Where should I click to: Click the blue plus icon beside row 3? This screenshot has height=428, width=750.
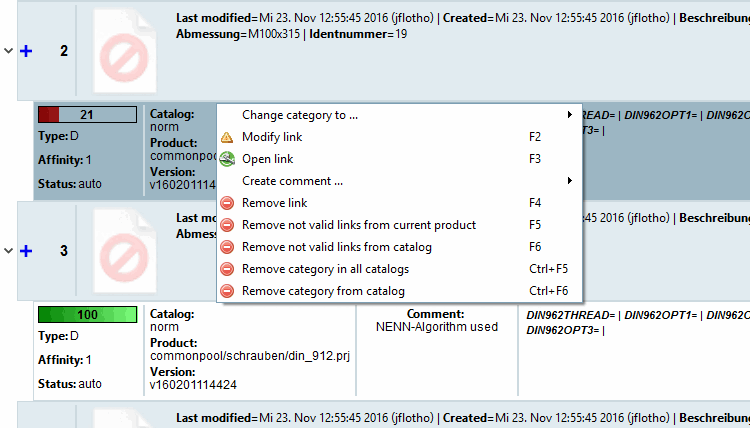27,251
